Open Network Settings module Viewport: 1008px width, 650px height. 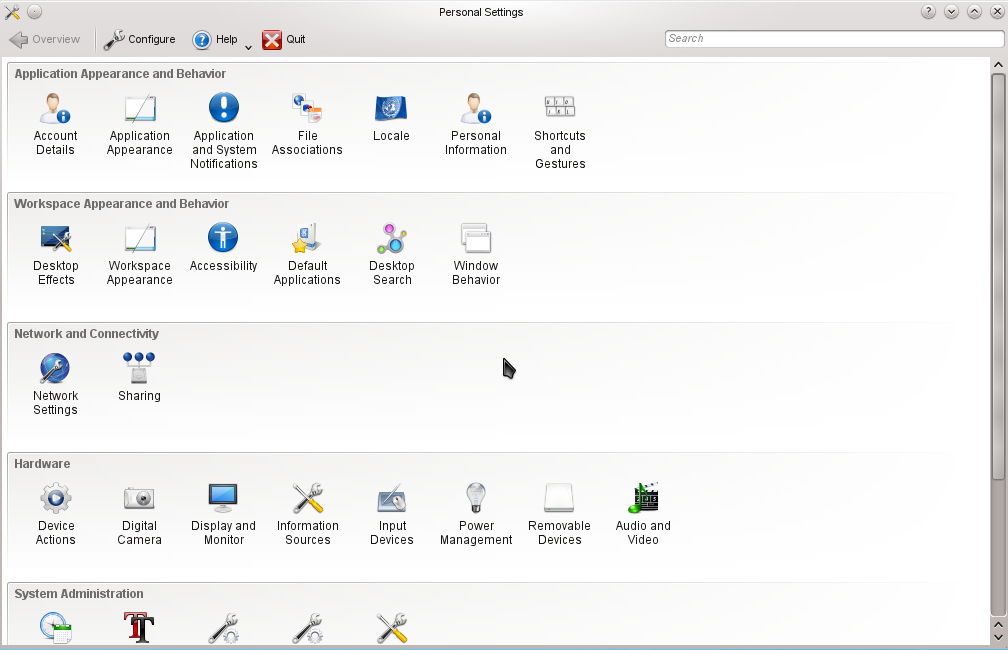click(x=55, y=384)
